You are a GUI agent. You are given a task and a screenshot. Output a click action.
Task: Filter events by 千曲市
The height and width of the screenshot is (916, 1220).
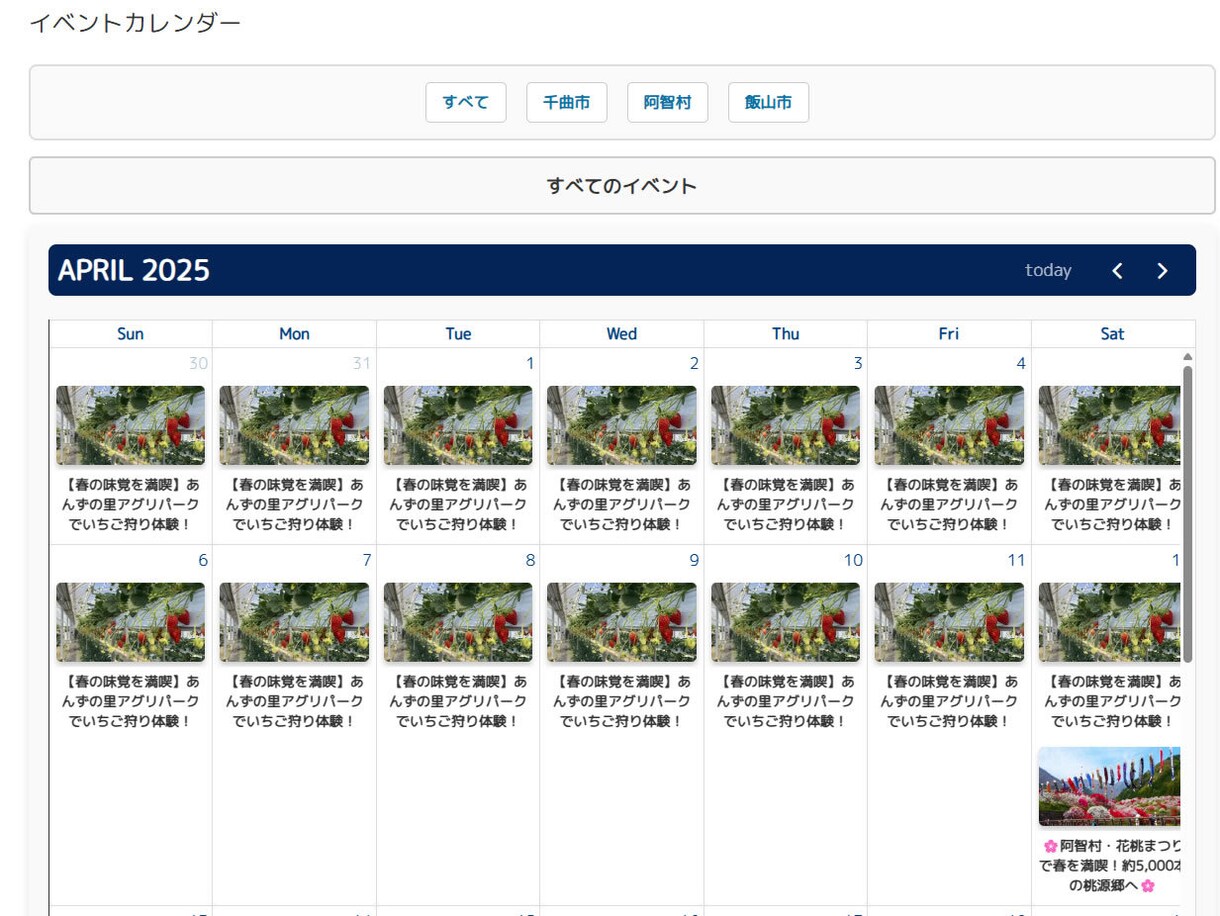(x=567, y=102)
